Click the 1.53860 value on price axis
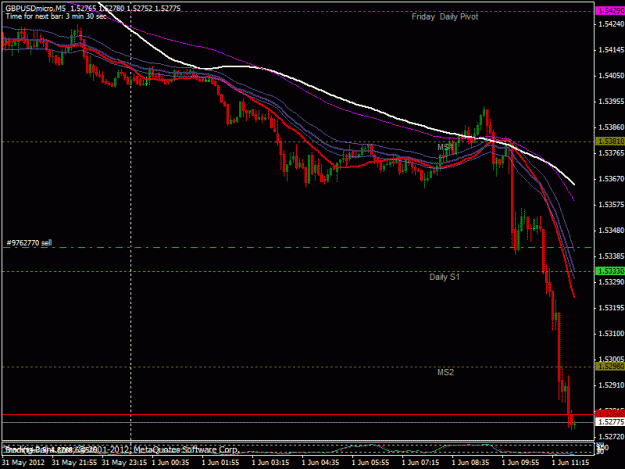This screenshot has height=469, width=625. (611, 127)
